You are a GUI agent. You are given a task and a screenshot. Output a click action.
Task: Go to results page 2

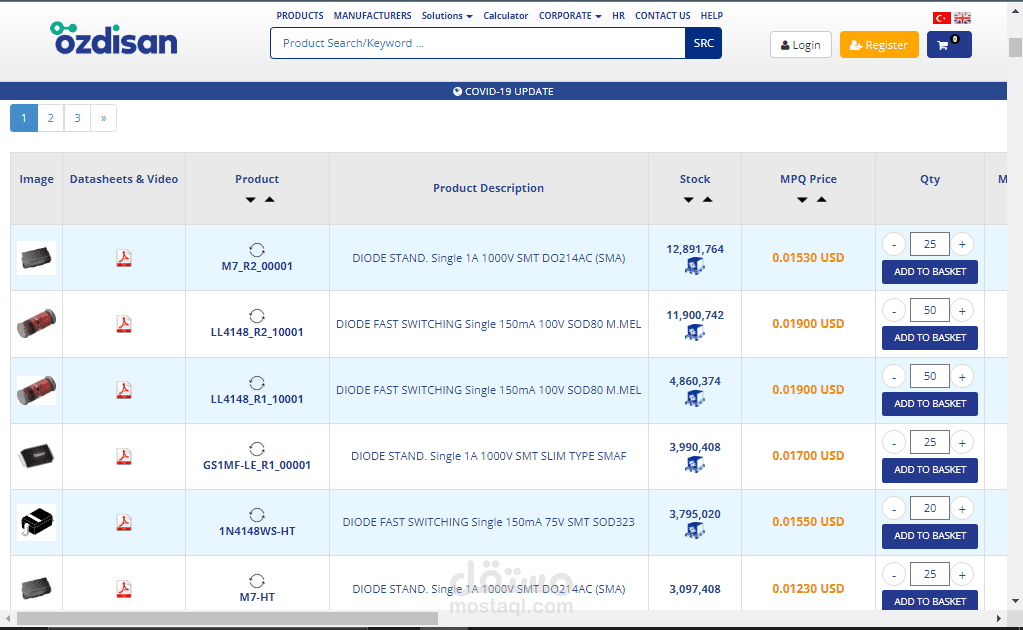click(50, 118)
